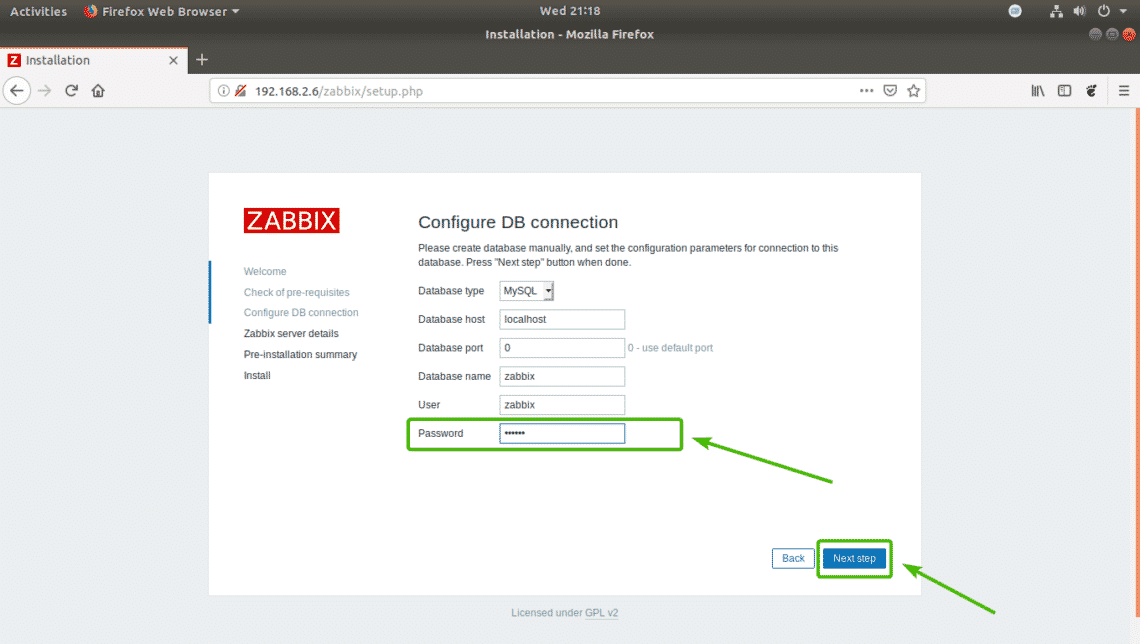The height and width of the screenshot is (644, 1140).
Task: Open Firefox Web Browser app menu
Action: pos(161,11)
